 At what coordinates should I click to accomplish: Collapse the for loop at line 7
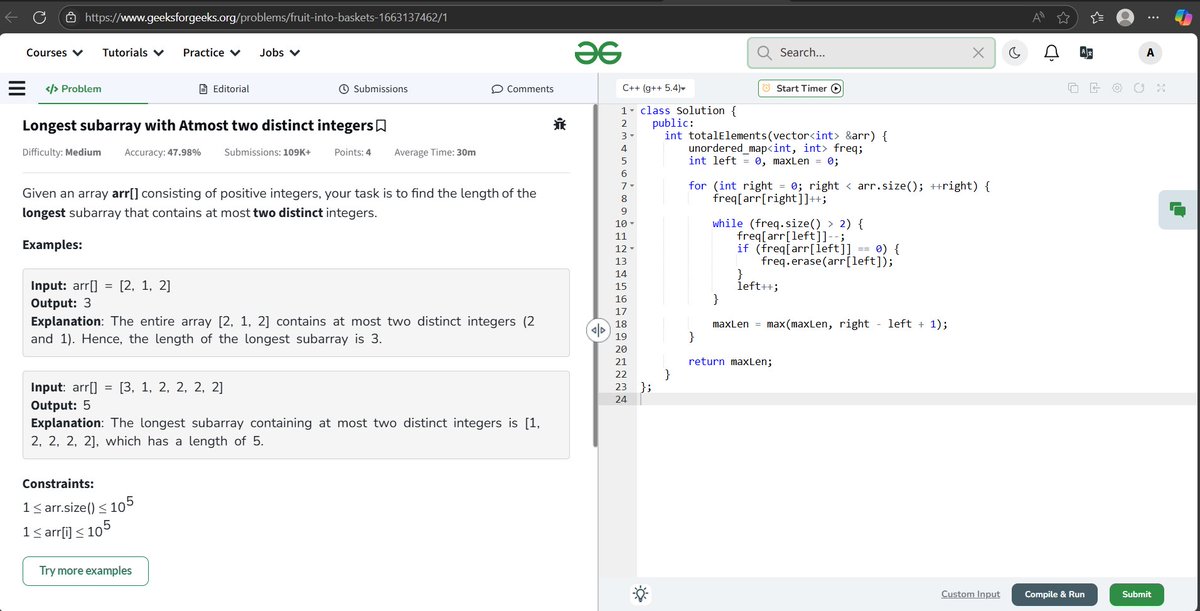(x=632, y=186)
